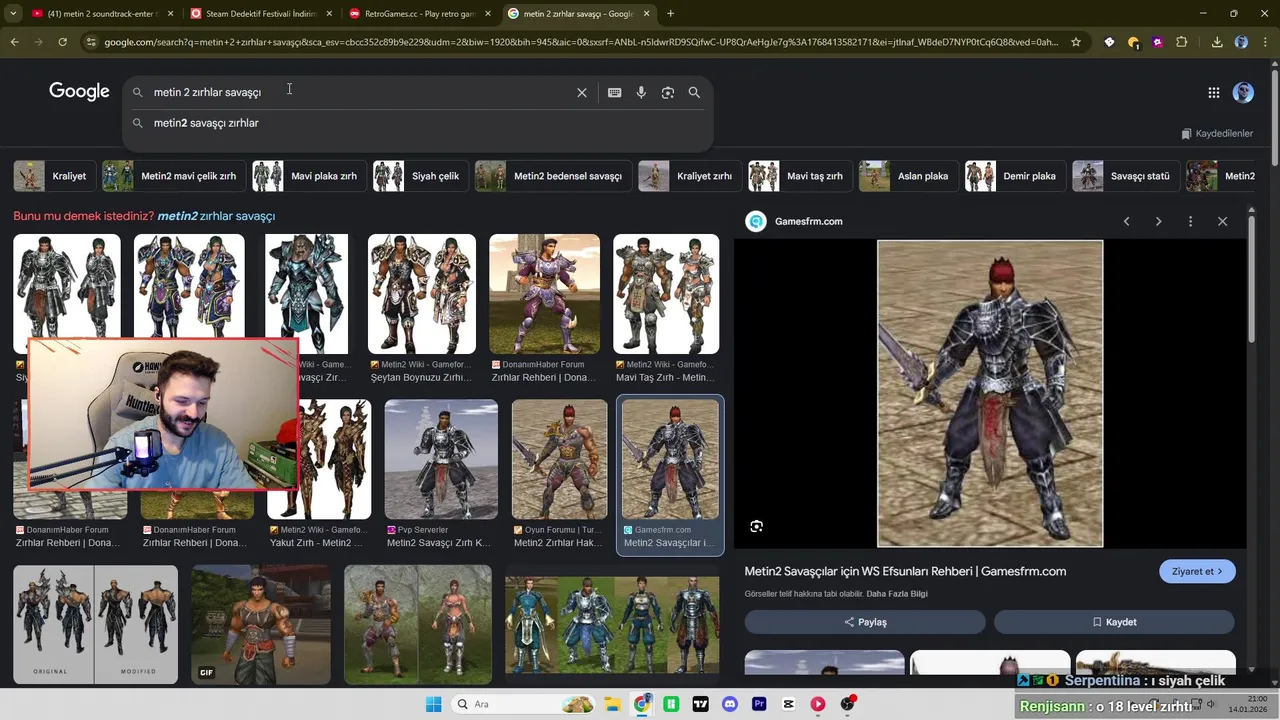The height and width of the screenshot is (720, 1280).
Task: Open more options in image preview panel
Action: pos(1190,221)
